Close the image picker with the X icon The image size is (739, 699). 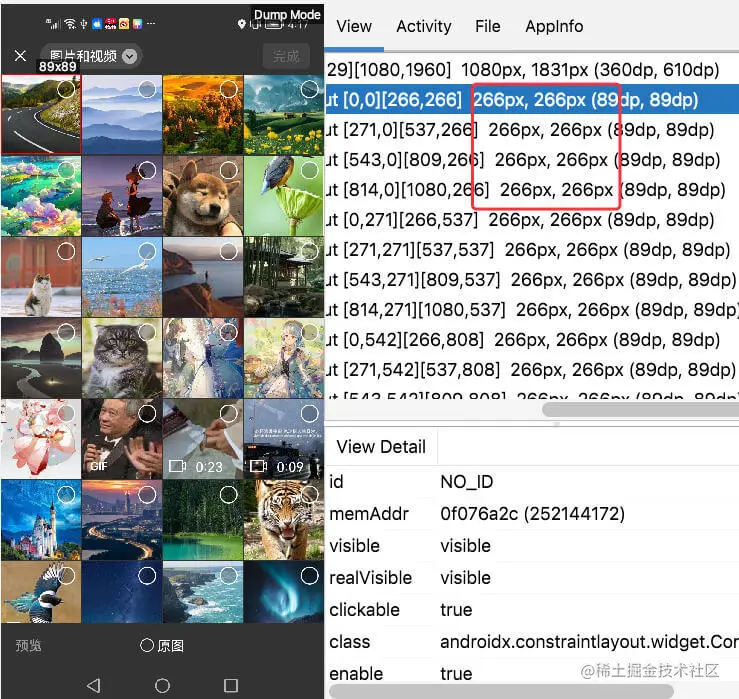tap(20, 56)
